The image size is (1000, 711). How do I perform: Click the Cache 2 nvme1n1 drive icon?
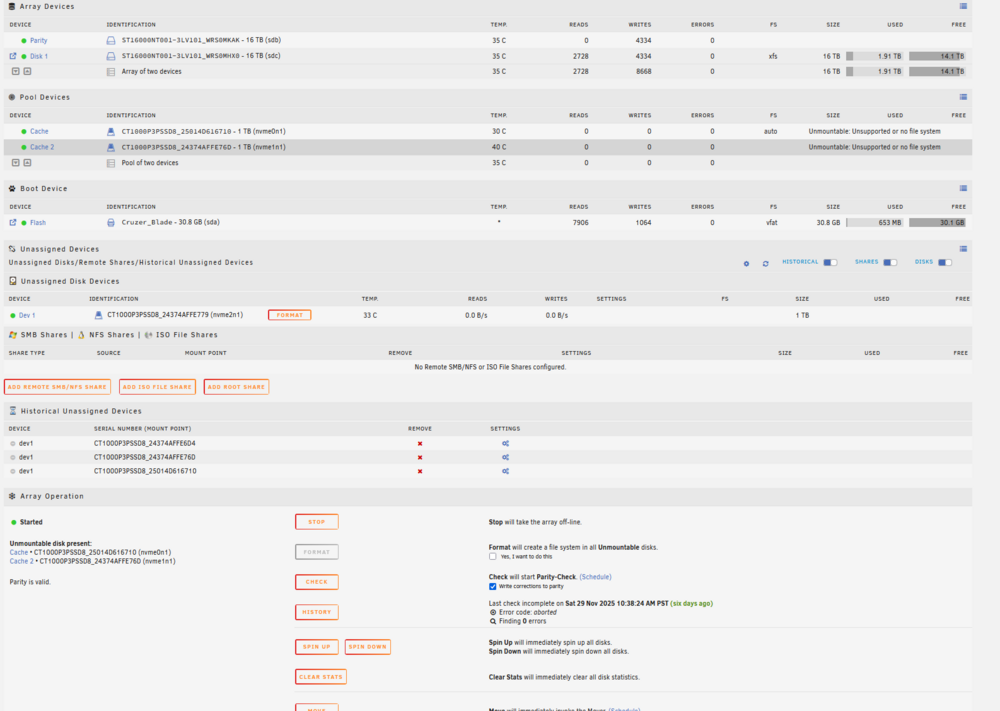pos(111,147)
